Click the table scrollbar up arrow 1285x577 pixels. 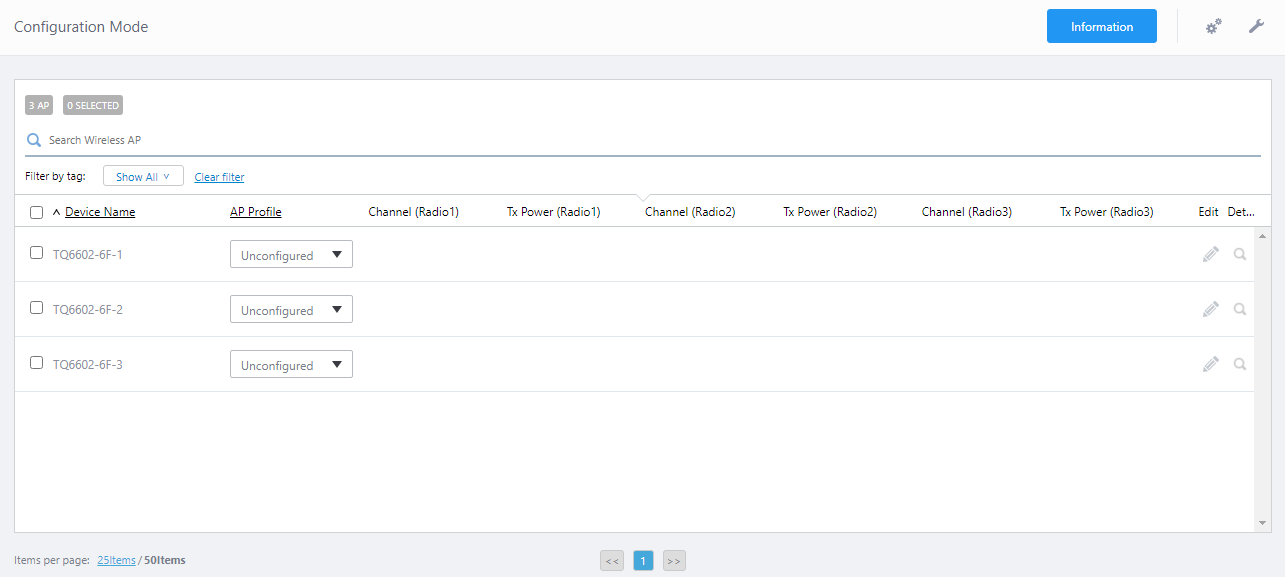[x=1262, y=236]
